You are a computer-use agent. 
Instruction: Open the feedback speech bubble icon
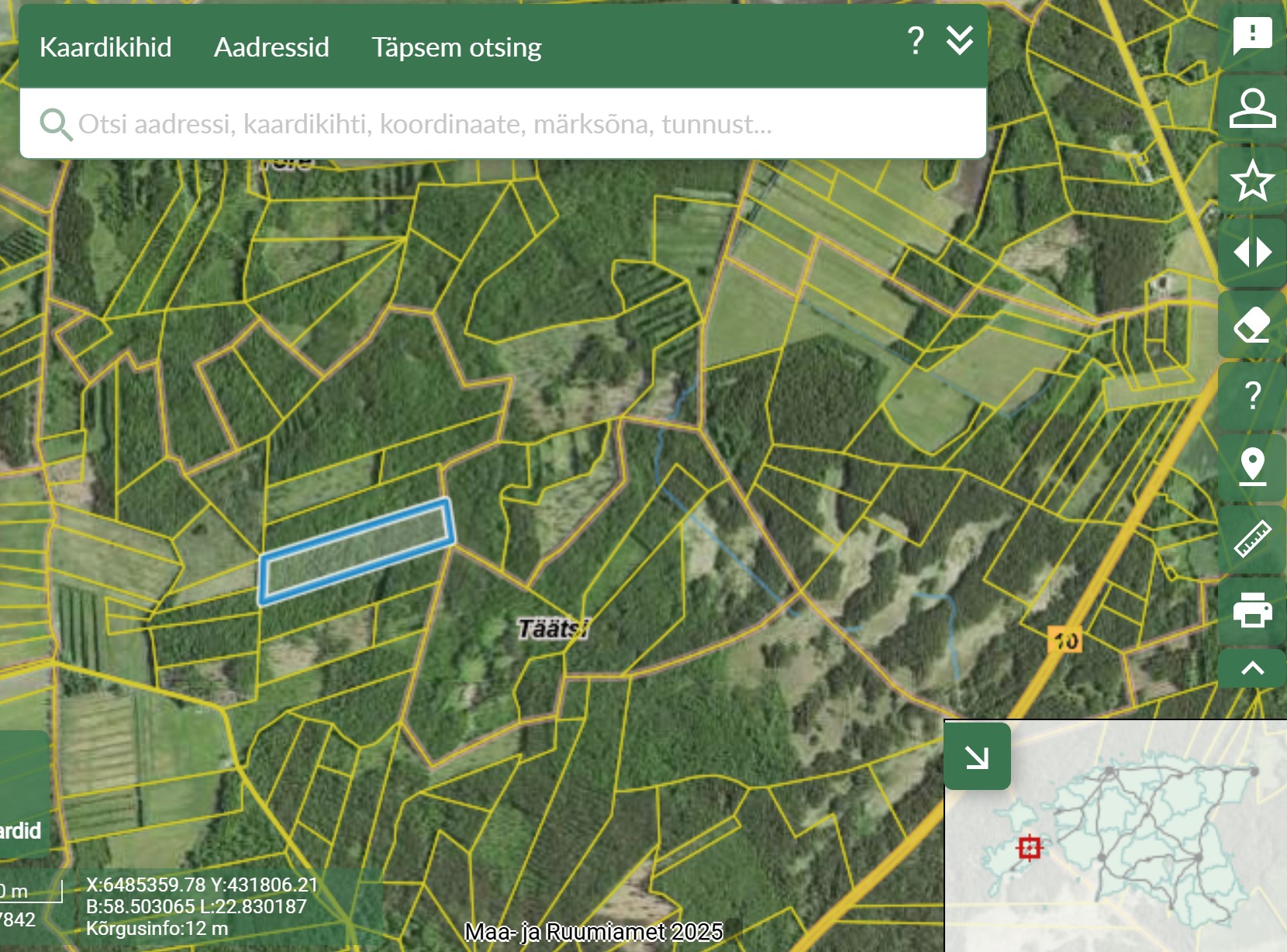pos(1252,36)
